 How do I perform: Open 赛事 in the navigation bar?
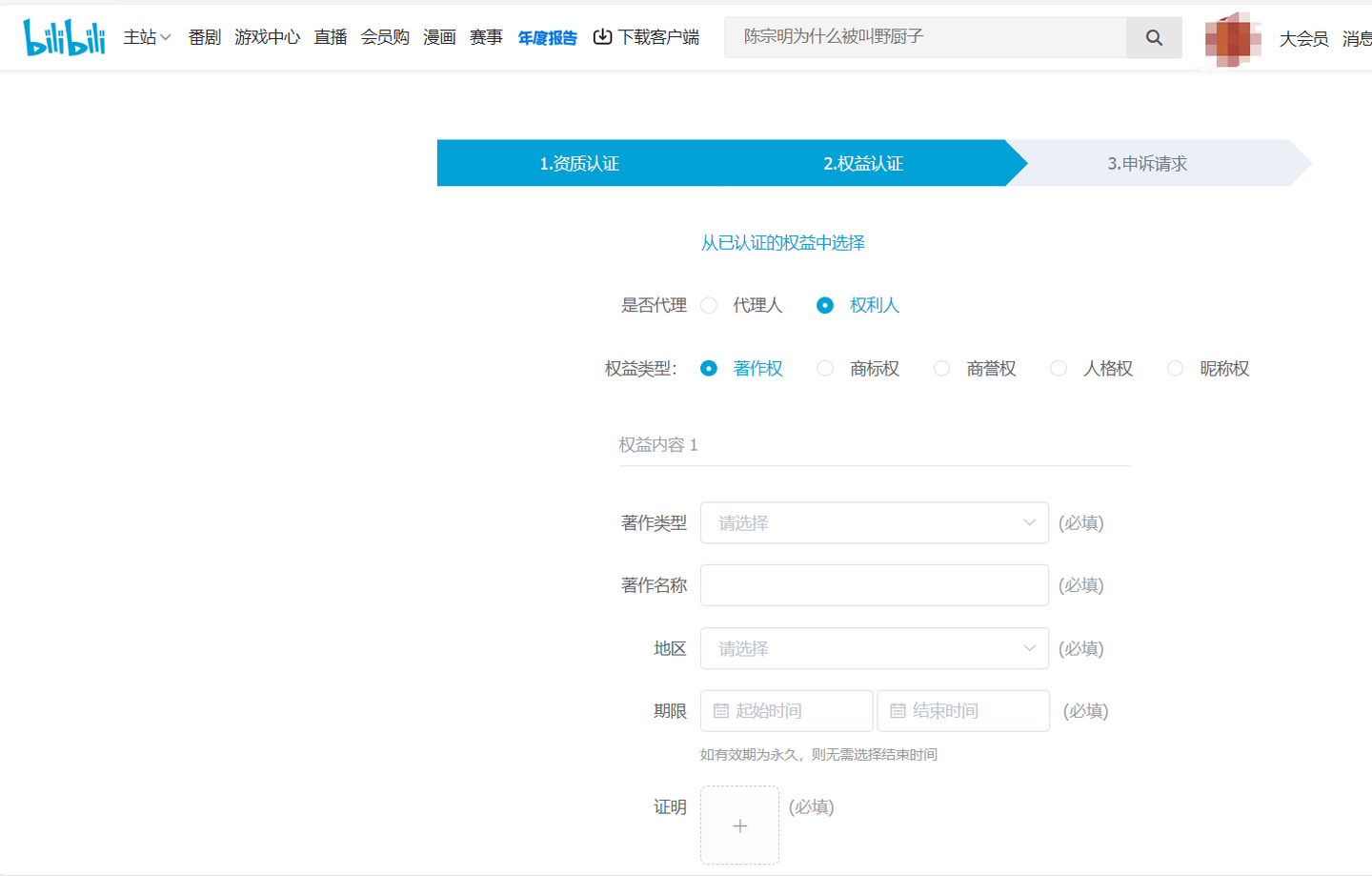(x=486, y=37)
